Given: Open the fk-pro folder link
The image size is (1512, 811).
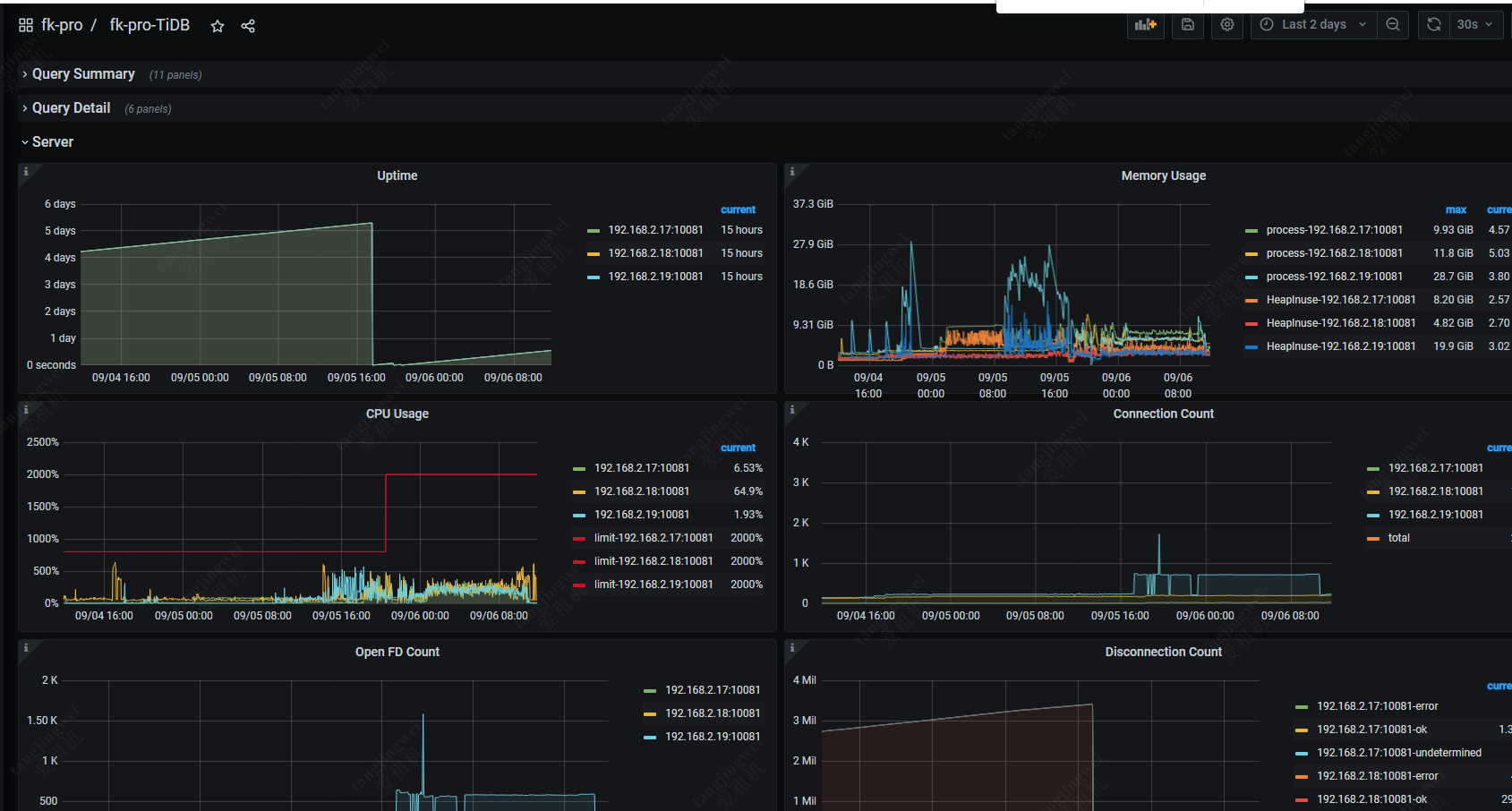Looking at the screenshot, I should click(62, 25).
